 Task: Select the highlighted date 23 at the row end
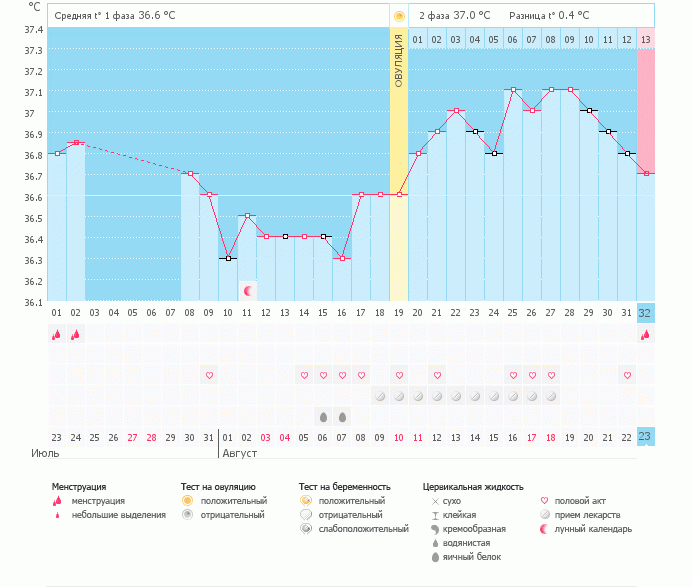click(x=646, y=436)
